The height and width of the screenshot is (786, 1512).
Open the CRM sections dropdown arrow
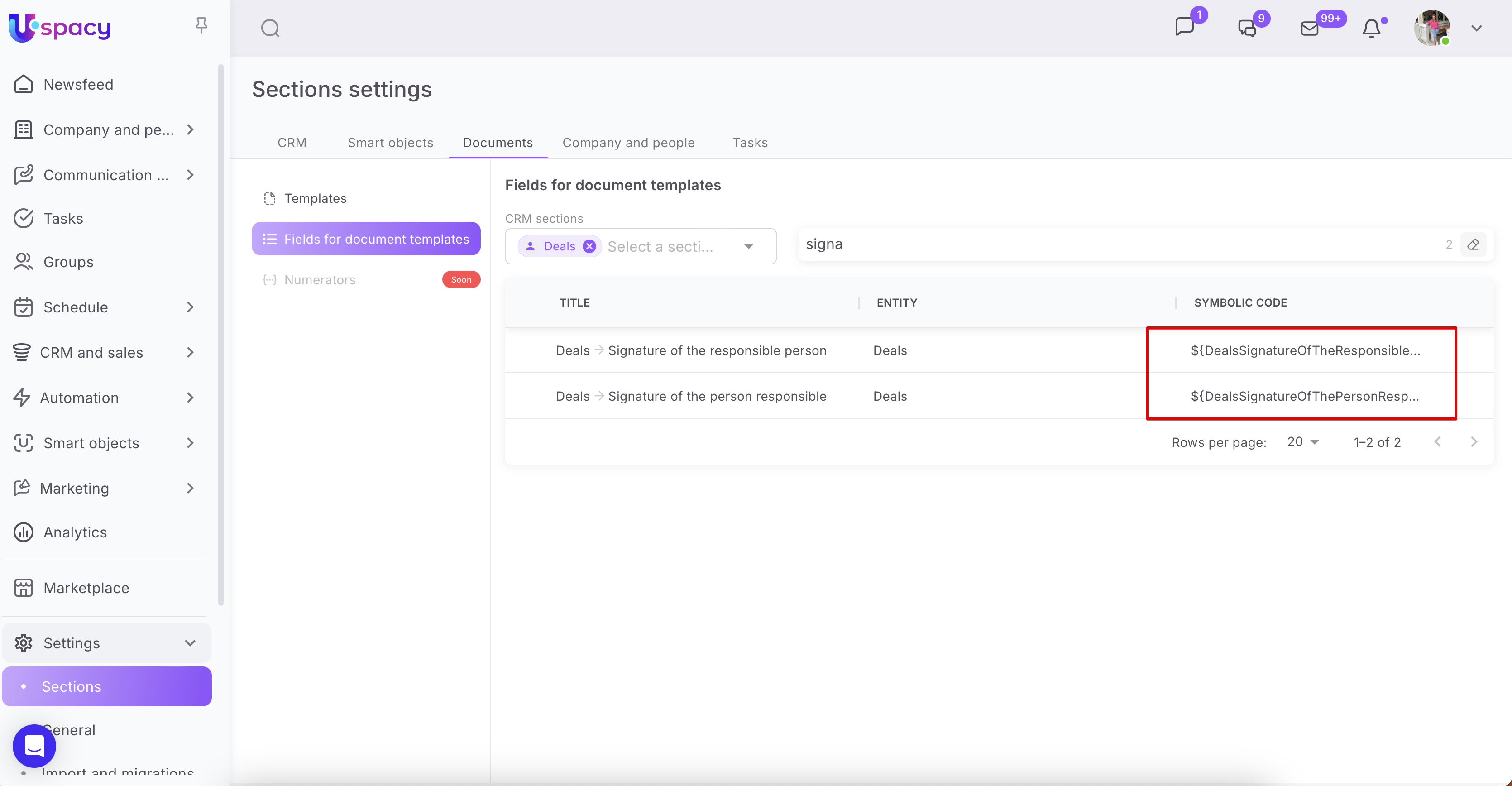pos(748,247)
